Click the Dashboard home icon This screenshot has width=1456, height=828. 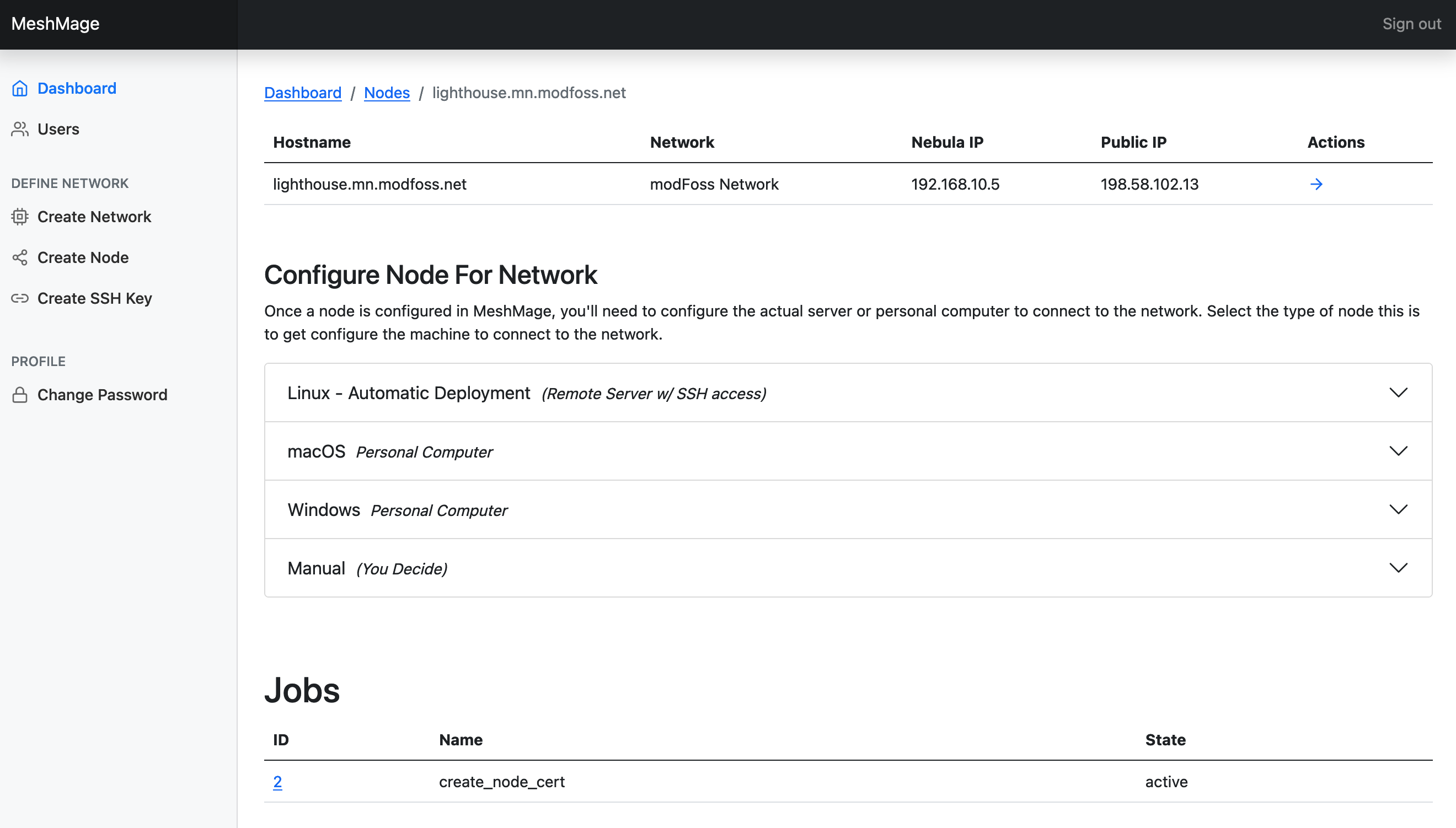tap(20, 88)
